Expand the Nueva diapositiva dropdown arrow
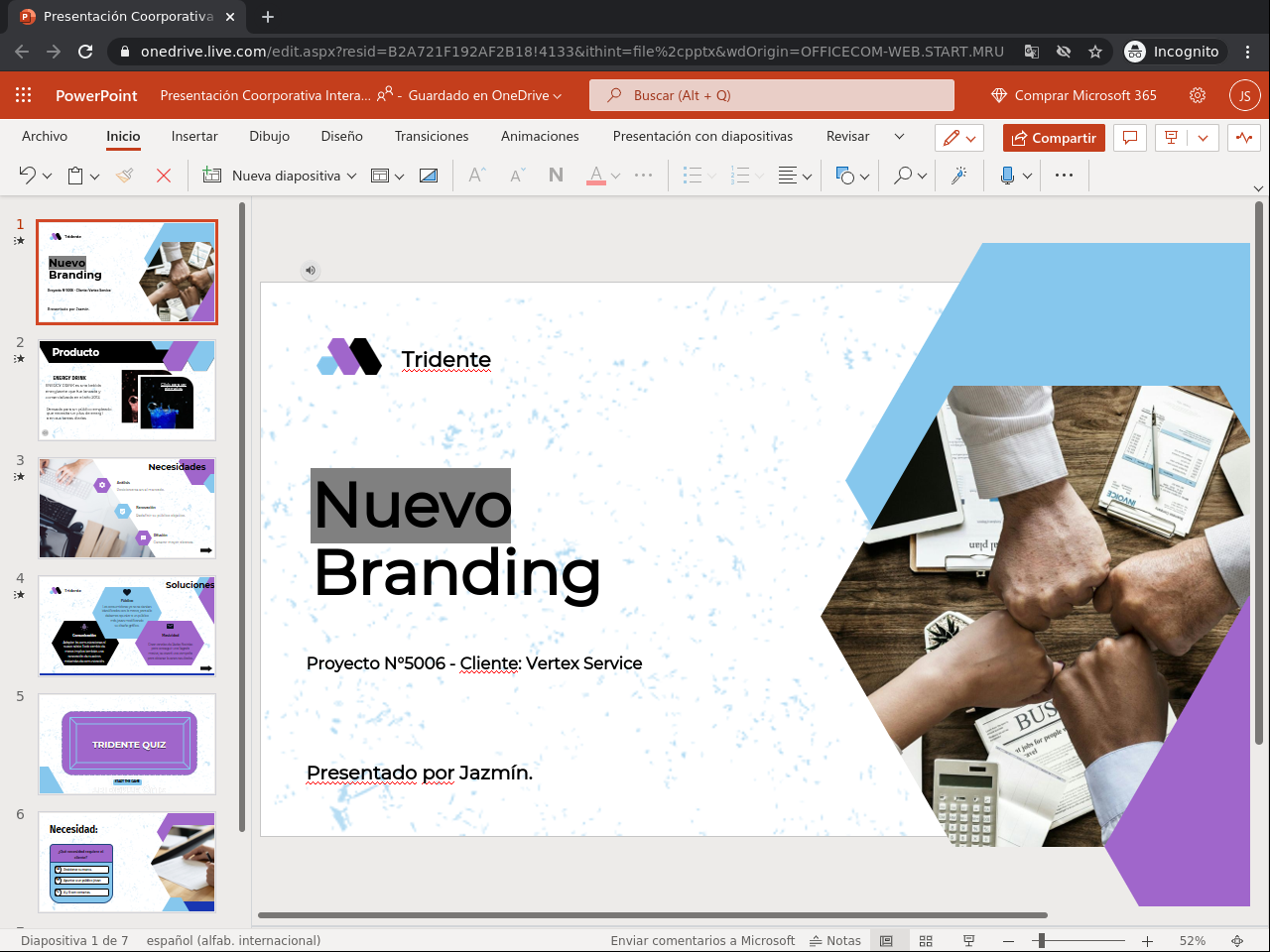The image size is (1270, 952). 351,176
